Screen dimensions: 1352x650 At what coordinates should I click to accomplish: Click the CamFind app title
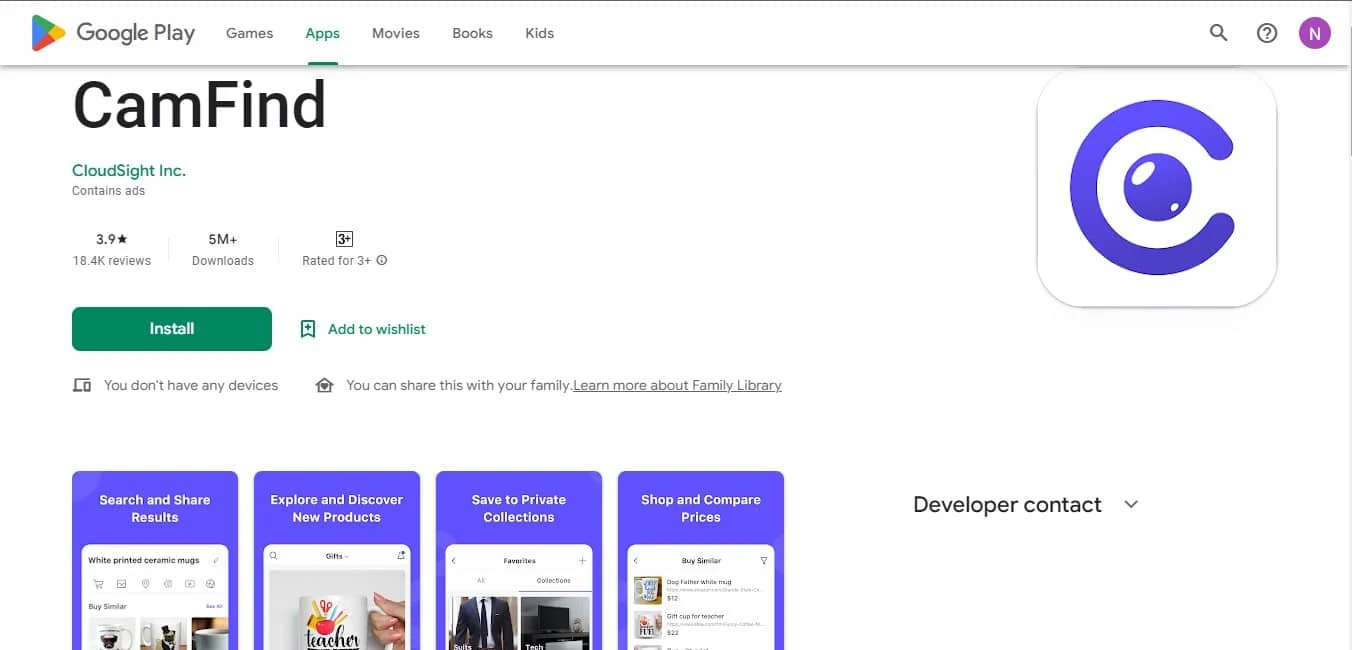point(200,104)
